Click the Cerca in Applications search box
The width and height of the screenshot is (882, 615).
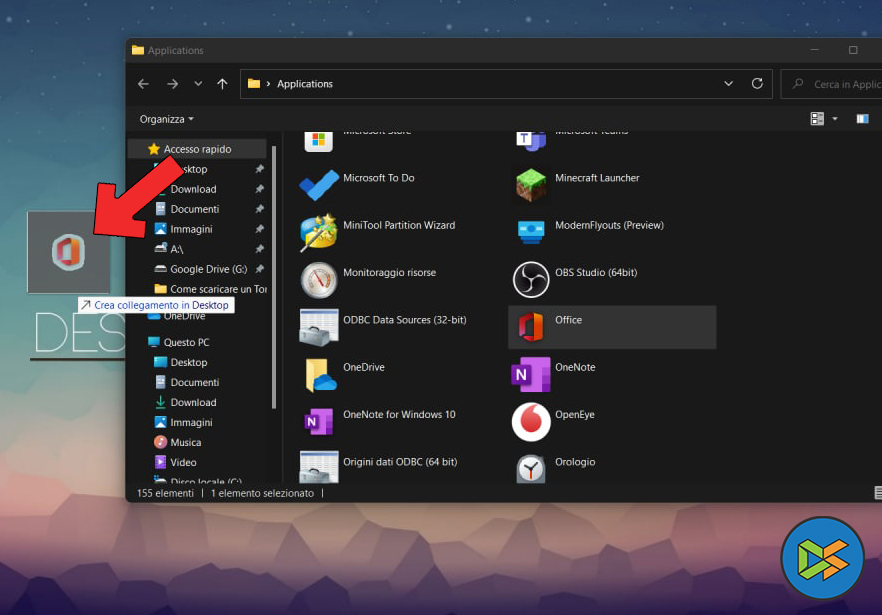[x=840, y=84]
